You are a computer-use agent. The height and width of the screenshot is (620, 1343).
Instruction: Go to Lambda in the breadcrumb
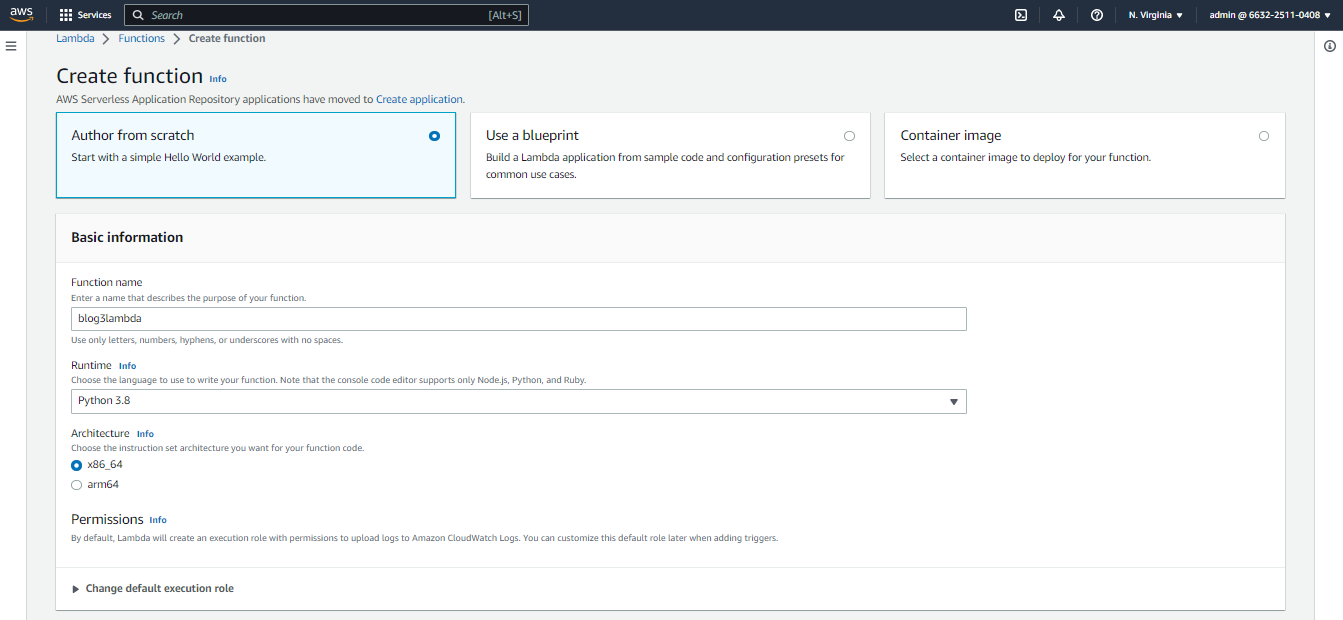75,38
